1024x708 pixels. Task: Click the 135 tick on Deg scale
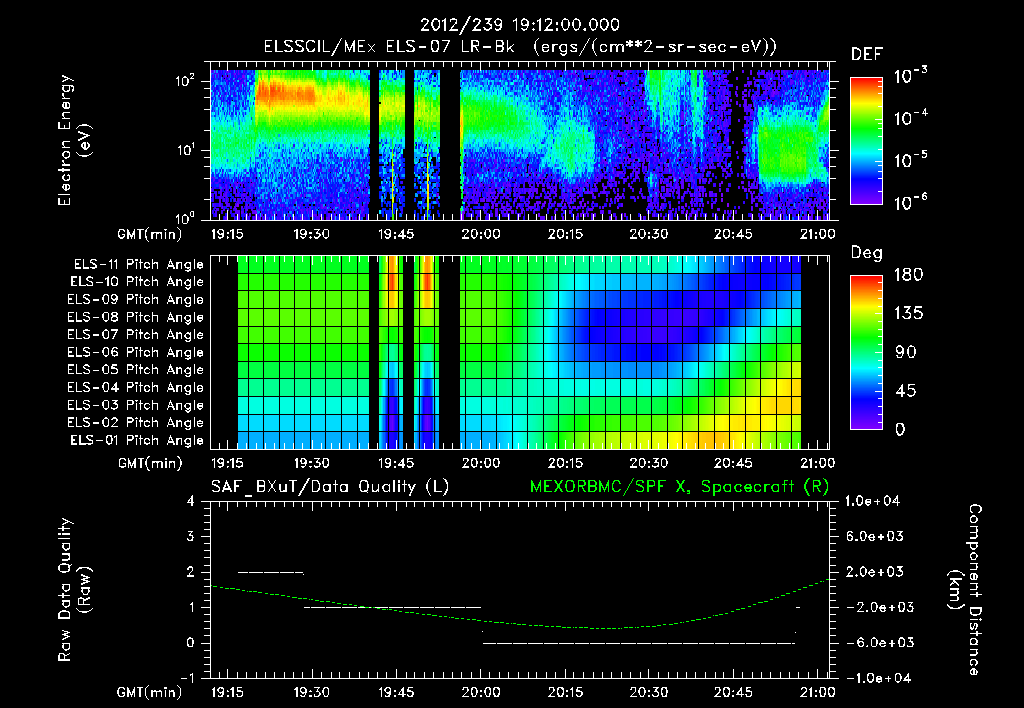pos(908,313)
